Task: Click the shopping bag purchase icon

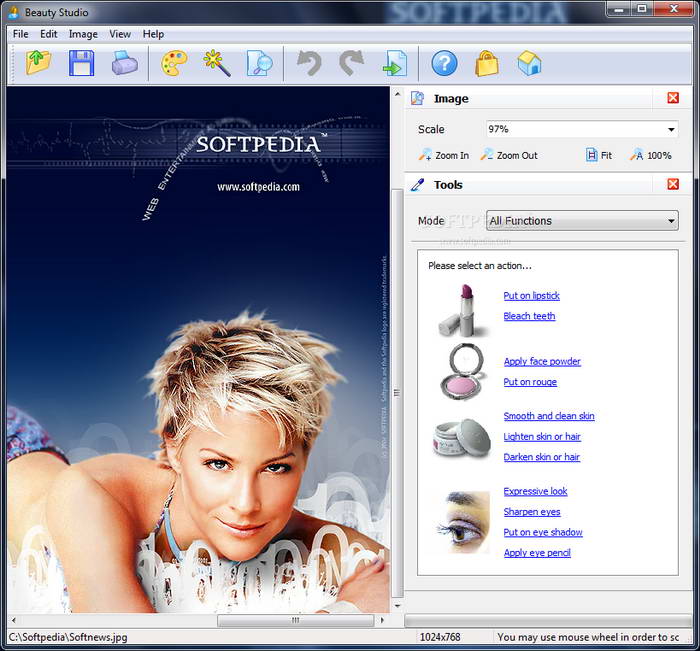Action: click(487, 63)
